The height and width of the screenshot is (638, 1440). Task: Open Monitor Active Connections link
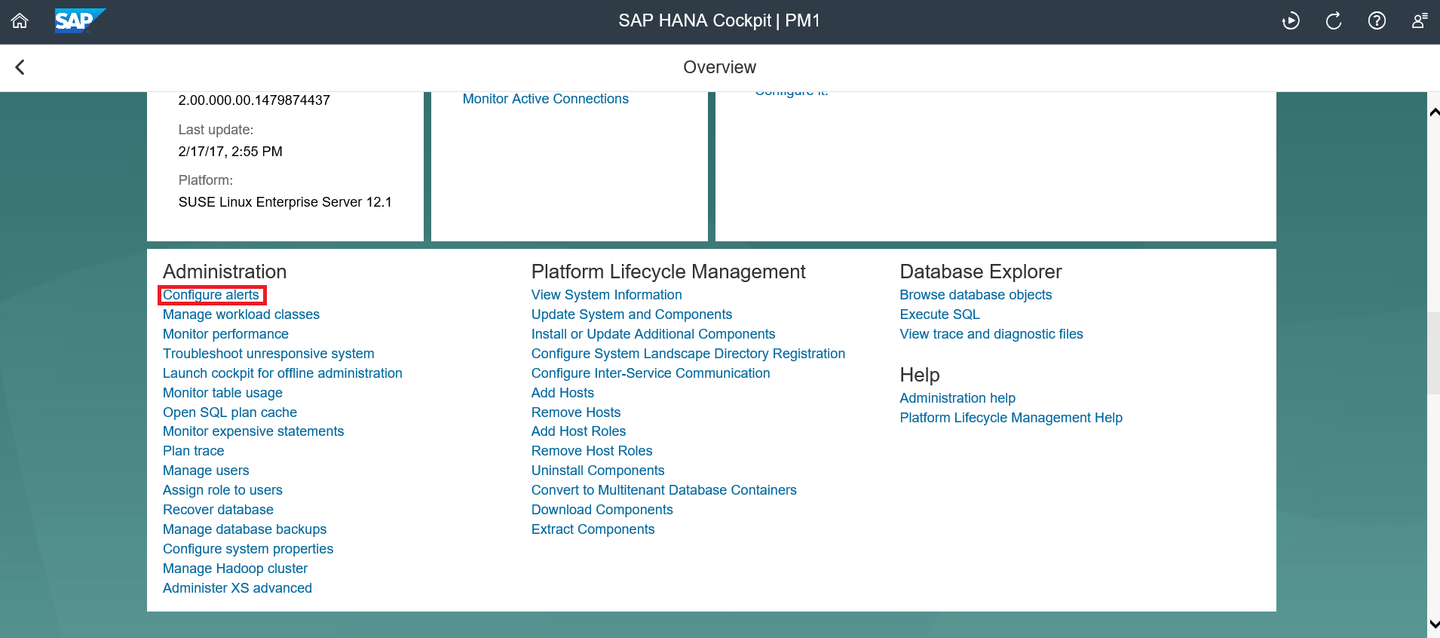pyautogui.click(x=546, y=99)
